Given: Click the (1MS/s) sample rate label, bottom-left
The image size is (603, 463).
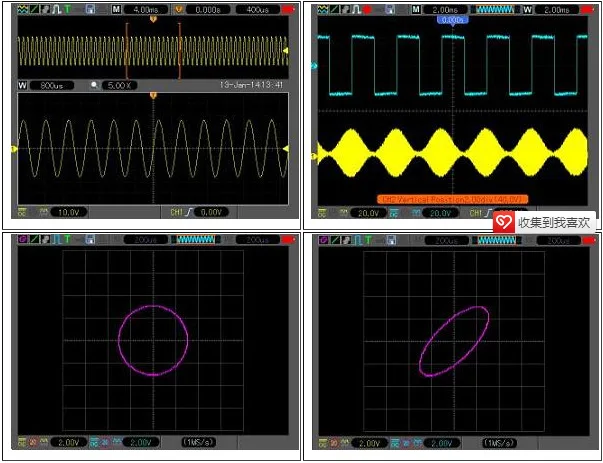Looking at the screenshot, I should tap(198, 442).
